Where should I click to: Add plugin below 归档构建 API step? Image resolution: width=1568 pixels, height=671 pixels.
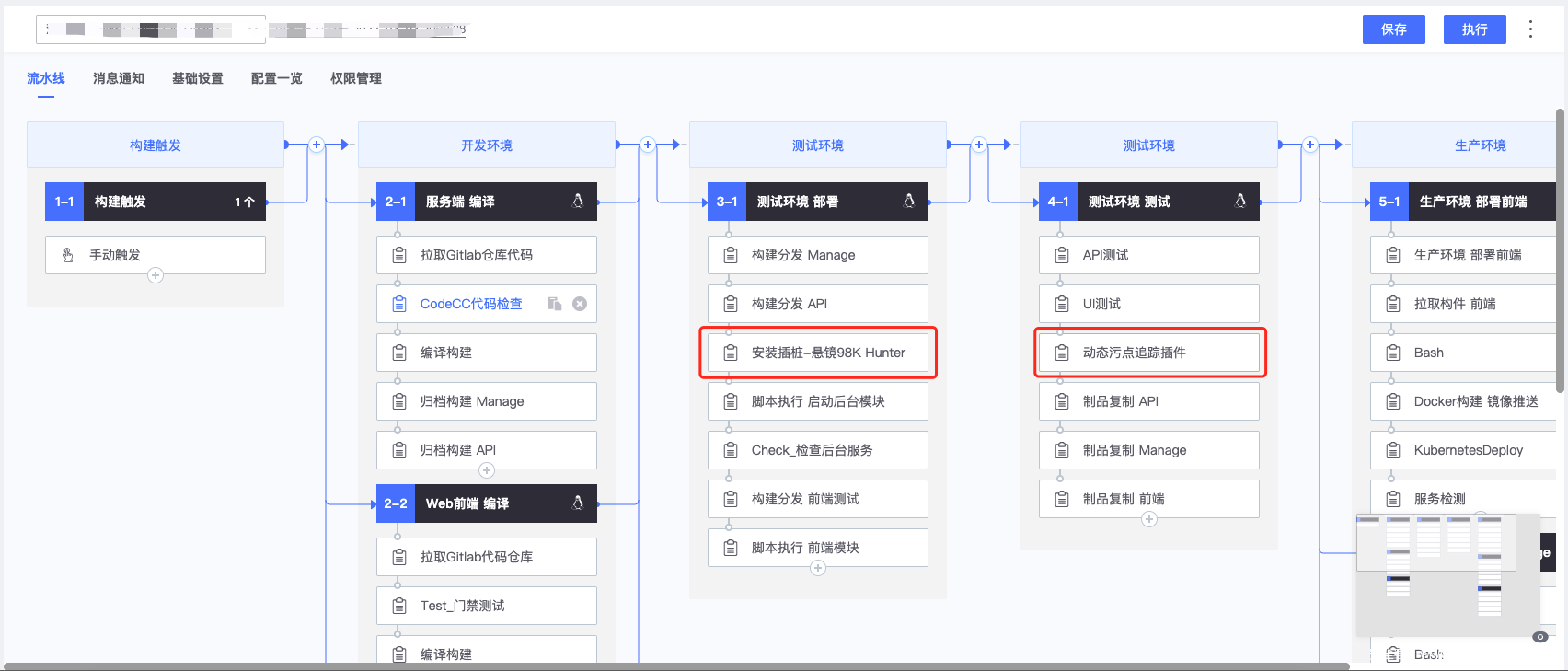487,470
